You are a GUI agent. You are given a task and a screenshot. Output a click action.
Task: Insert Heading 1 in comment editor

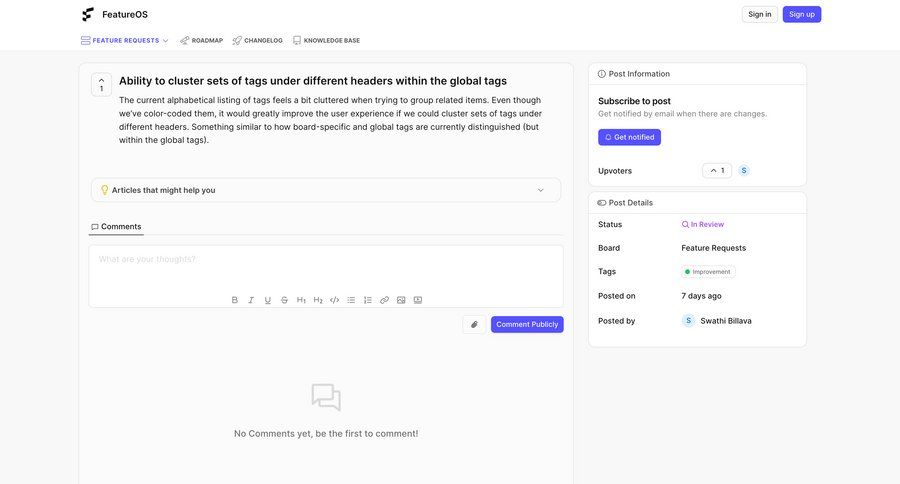(301, 300)
